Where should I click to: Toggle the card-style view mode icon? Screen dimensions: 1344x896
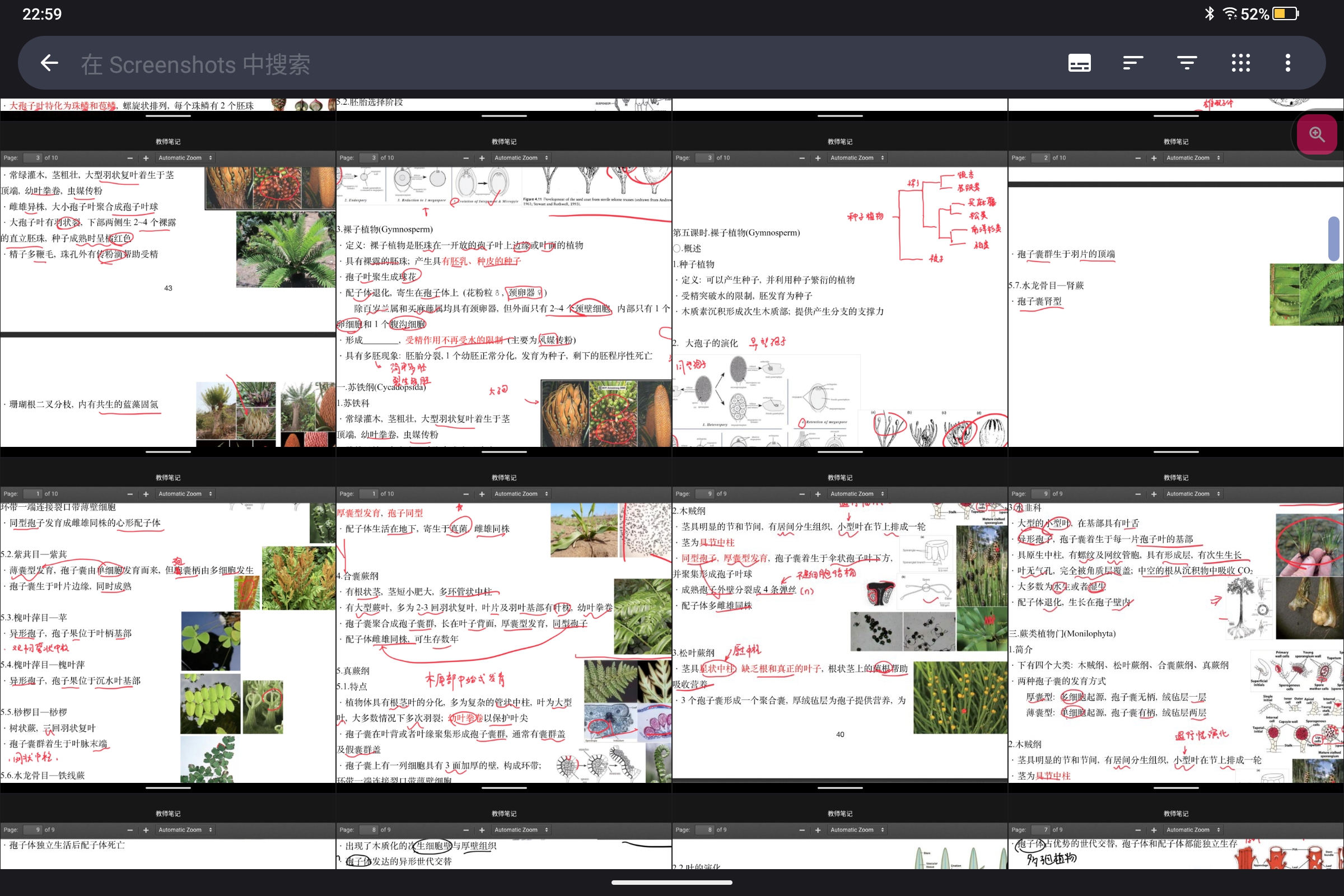[x=1080, y=63]
